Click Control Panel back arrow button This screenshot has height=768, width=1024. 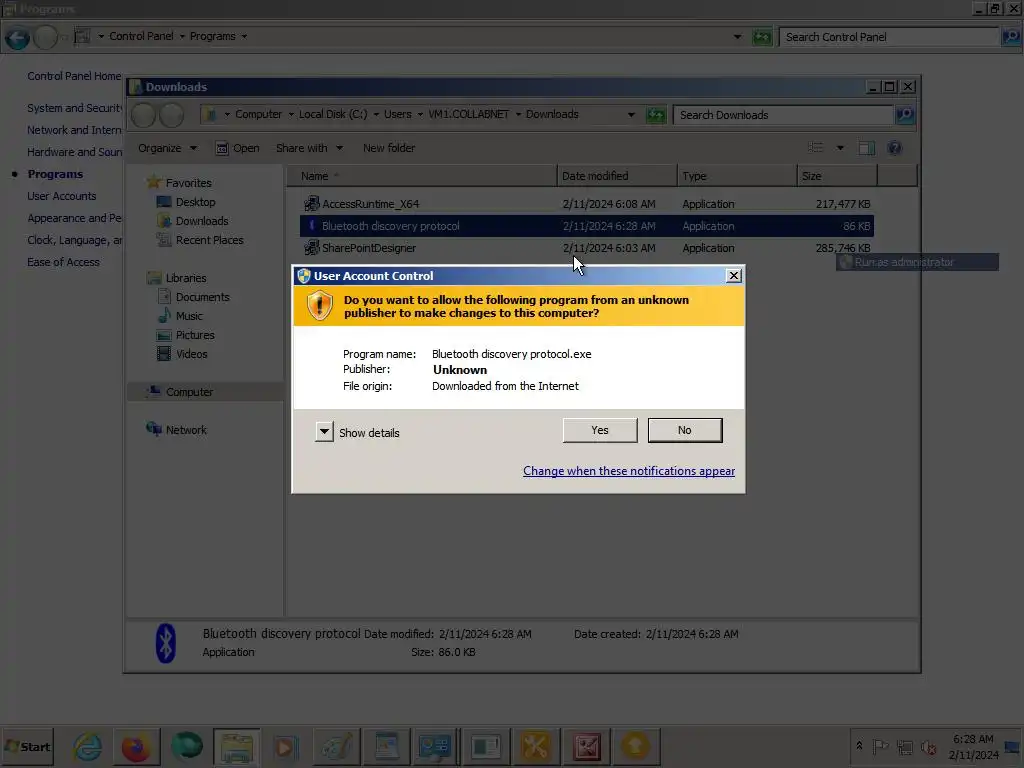(x=18, y=37)
